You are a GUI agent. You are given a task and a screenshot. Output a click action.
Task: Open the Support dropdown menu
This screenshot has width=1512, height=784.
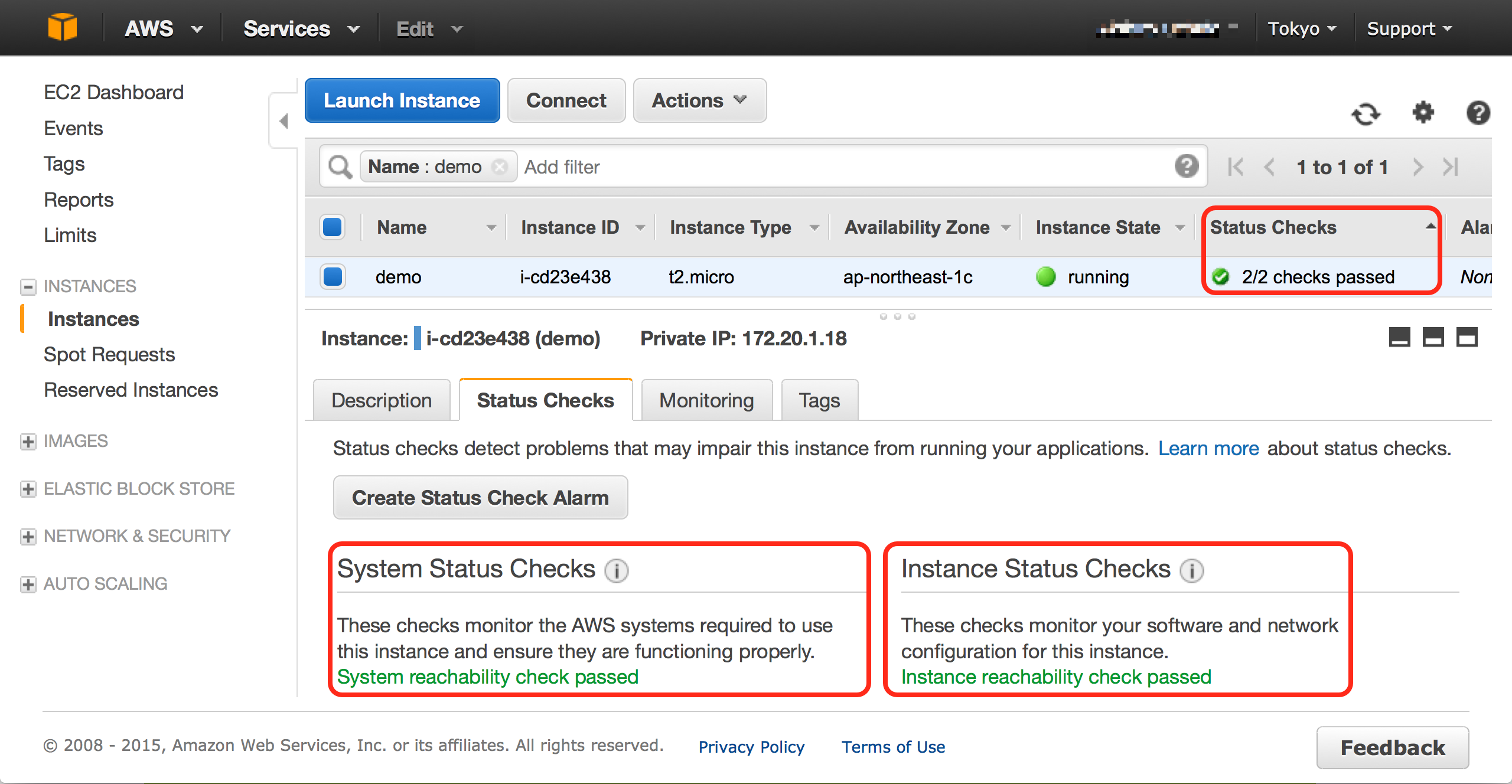(x=1409, y=28)
